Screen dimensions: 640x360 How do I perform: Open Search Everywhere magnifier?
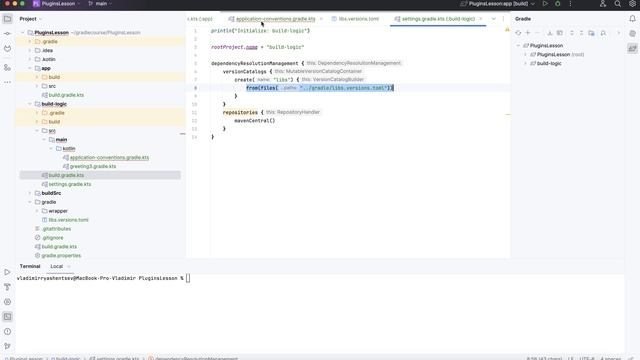(x=618, y=4)
